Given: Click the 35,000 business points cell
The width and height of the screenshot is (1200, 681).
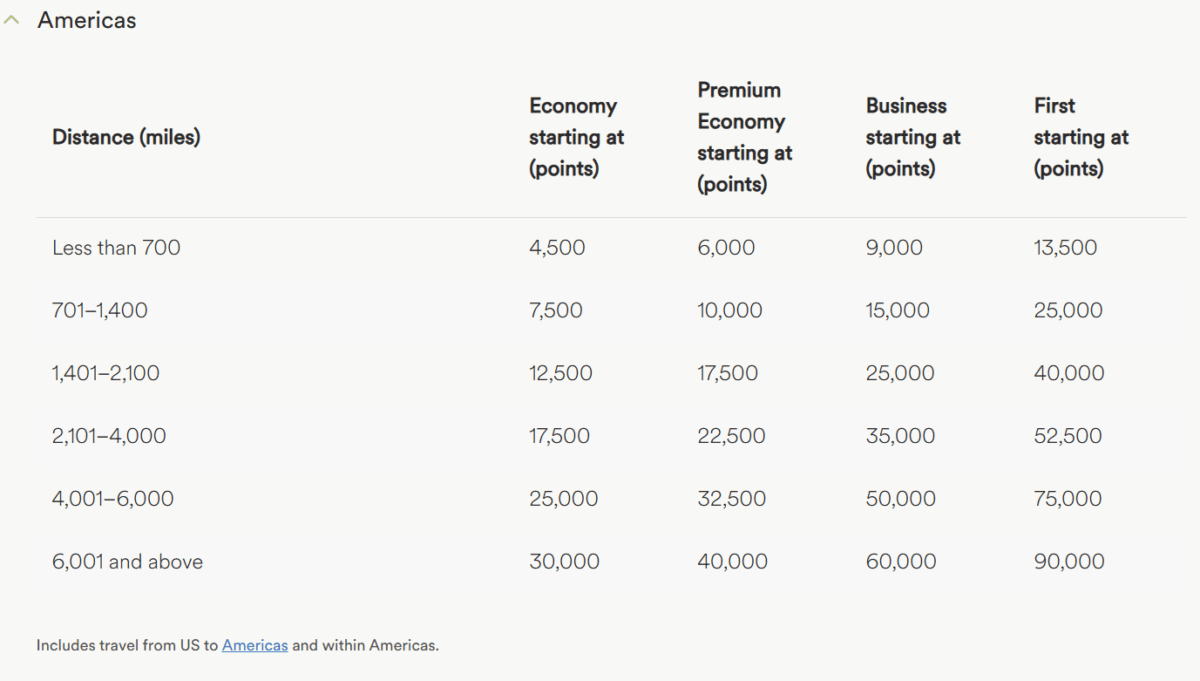Looking at the screenshot, I should pos(900,436).
